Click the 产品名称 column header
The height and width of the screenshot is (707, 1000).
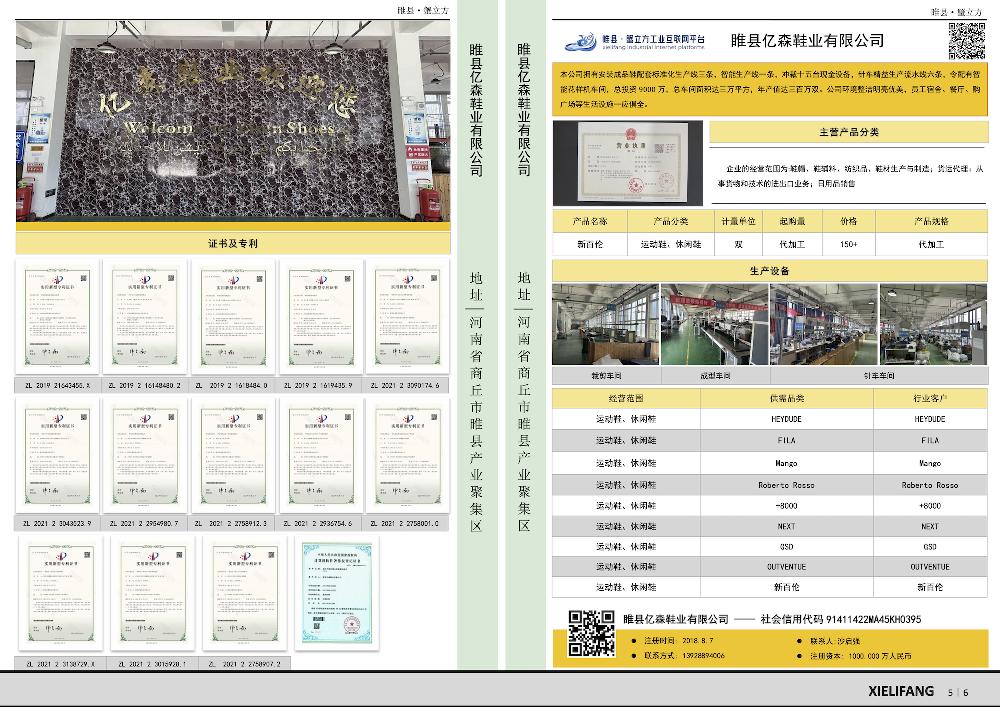click(x=590, y=221)
